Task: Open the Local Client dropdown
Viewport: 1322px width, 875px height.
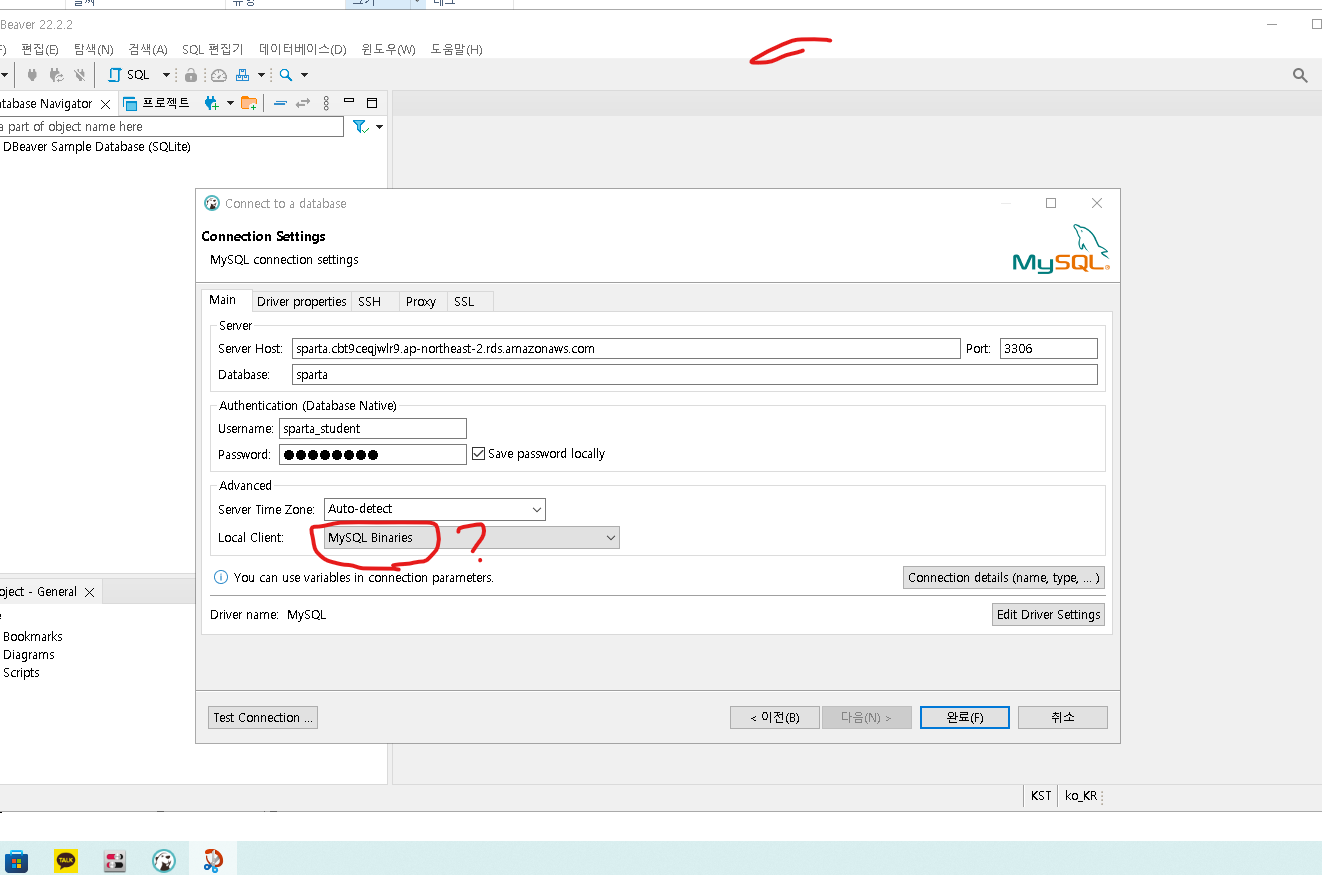Action: tap(472, 538)
